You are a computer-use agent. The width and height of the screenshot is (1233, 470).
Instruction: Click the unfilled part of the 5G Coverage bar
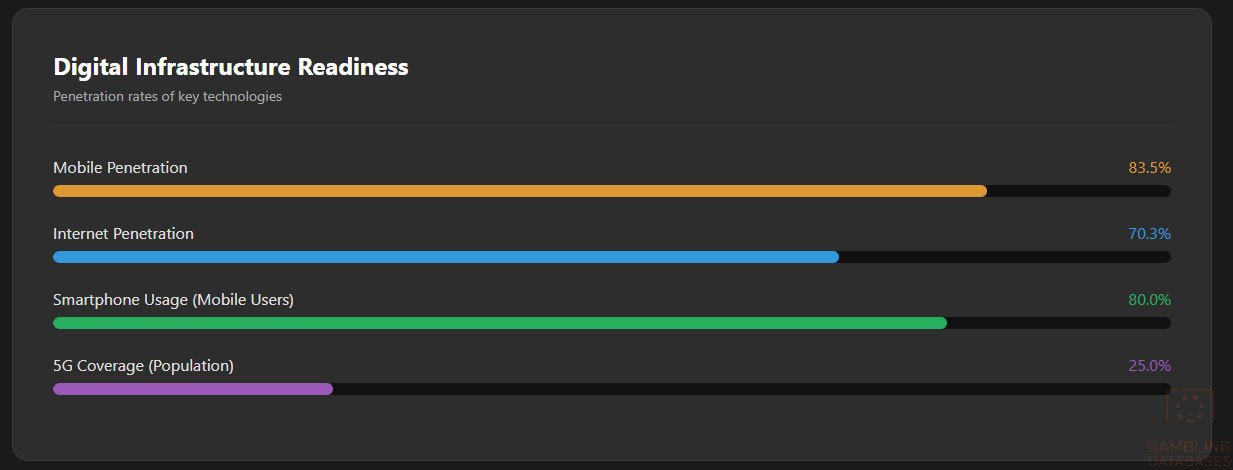pyautogui.click(x=750, y=389)
